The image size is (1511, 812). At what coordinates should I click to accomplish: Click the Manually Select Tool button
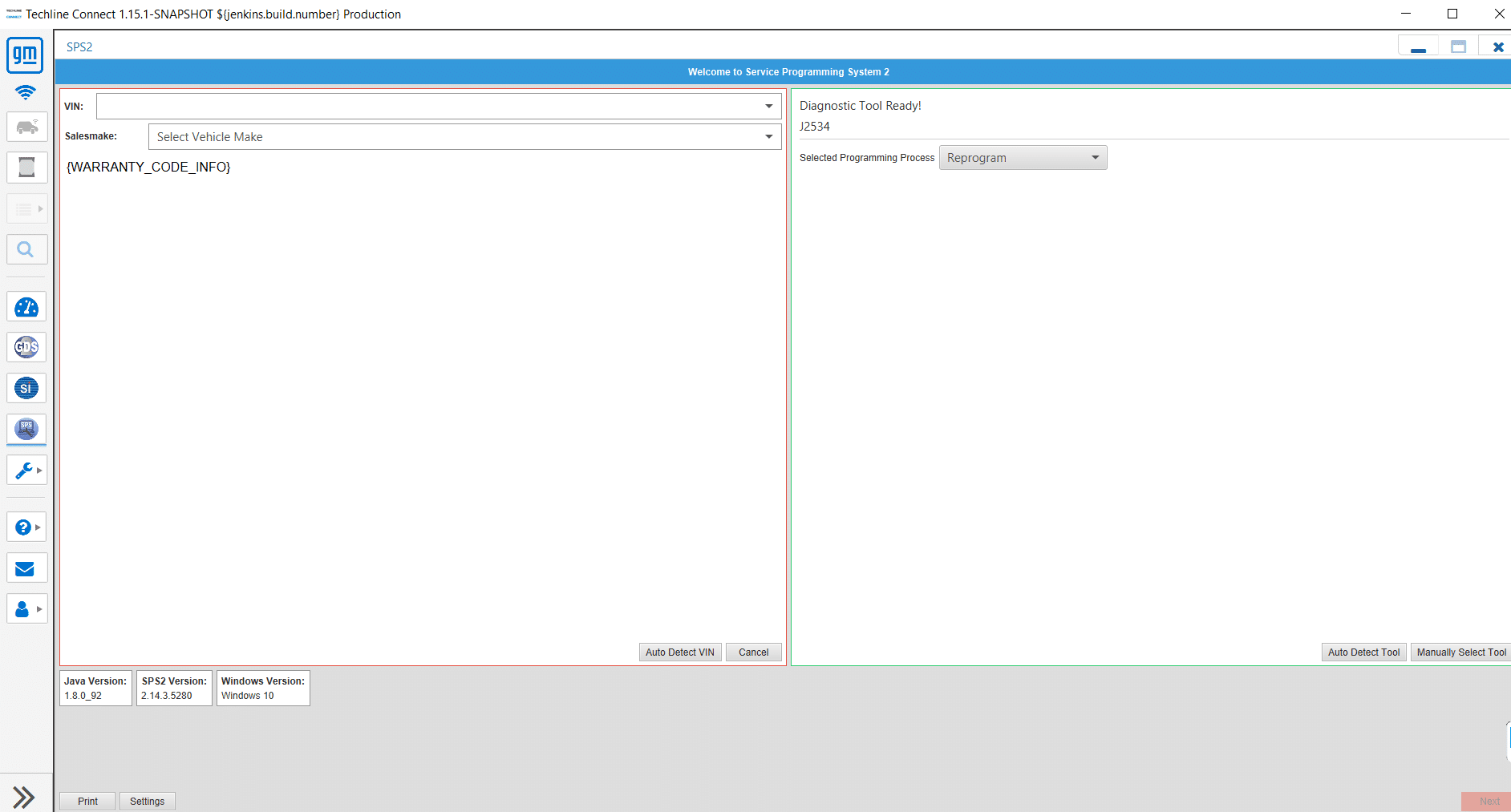(1461, 652)
